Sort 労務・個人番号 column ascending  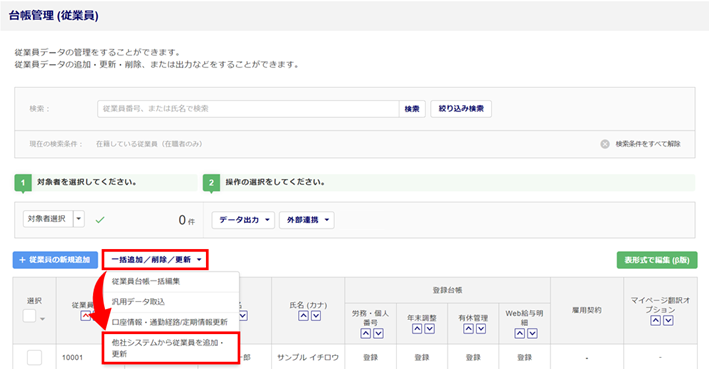pyautogui.click(x=366, y=333)
